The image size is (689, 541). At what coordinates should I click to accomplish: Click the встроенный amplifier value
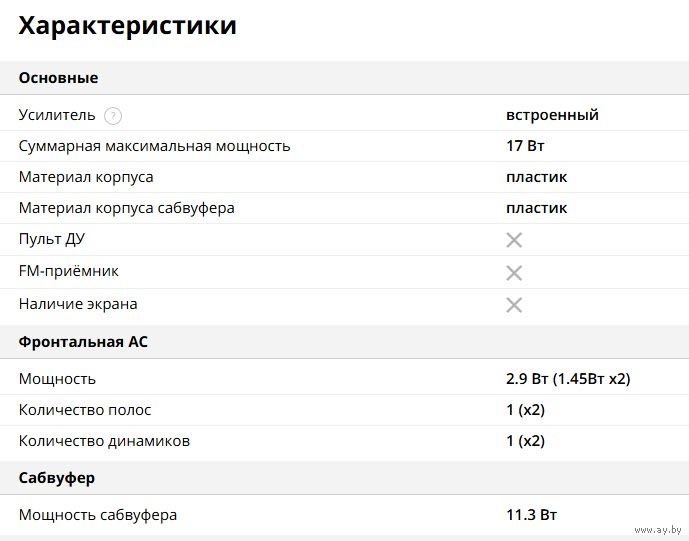pyautogui.click(x=552, y=115)
